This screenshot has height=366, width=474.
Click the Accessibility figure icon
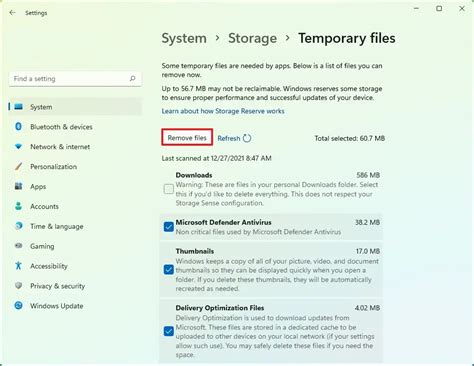pyautogui.click(x=19, y=266)
